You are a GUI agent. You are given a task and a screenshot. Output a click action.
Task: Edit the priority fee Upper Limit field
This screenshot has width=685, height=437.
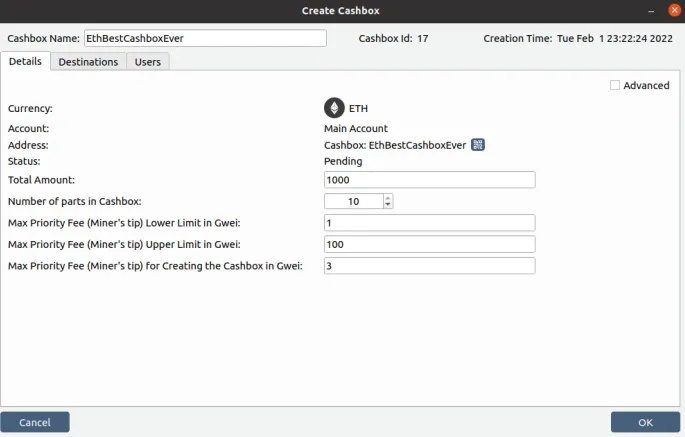point(429,244)
